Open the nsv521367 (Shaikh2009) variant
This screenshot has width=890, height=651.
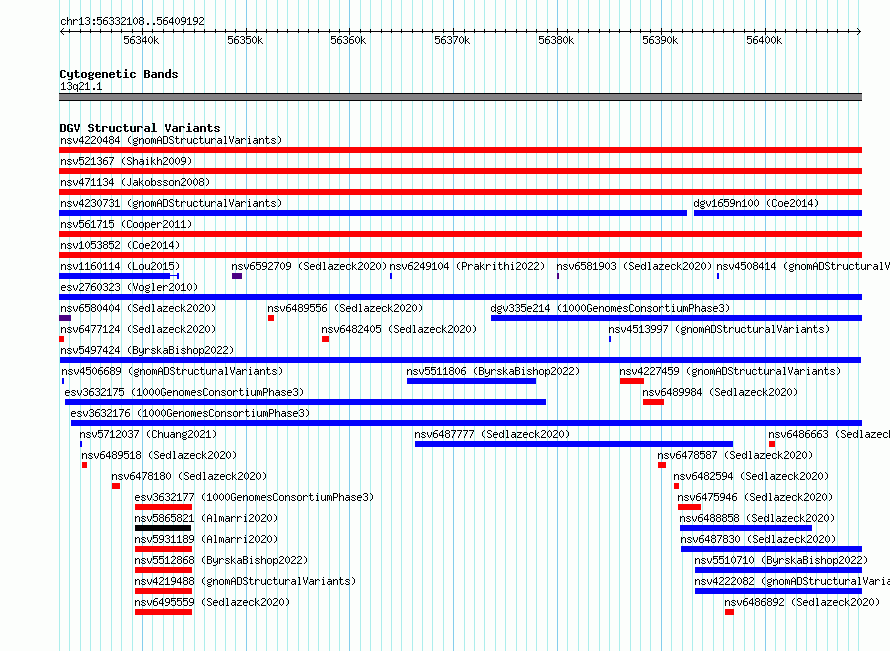click(x=126, y=161)
